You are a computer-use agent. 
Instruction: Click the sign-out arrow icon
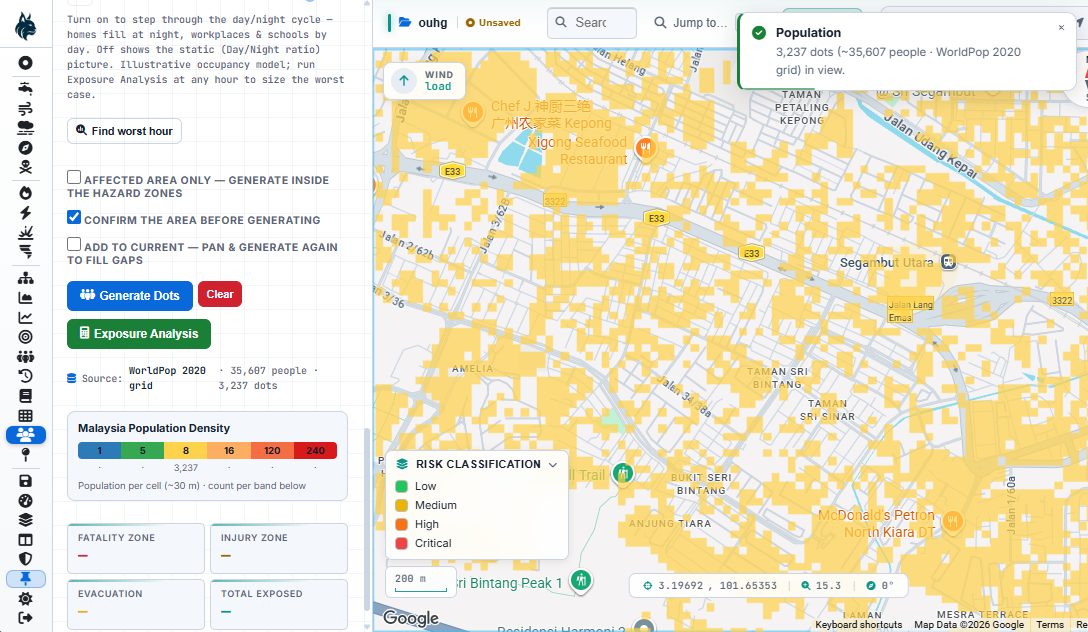26,617
